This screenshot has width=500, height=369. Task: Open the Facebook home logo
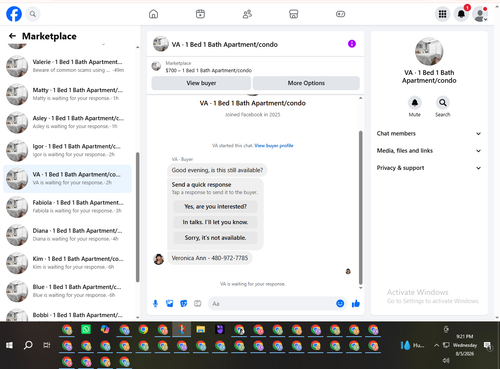[x=14, y=14]
